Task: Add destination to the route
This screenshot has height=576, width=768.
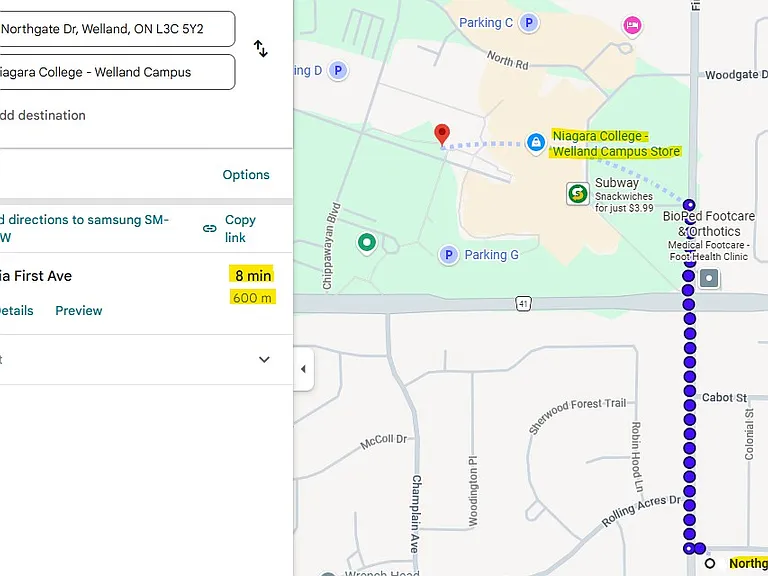Action: (43, 115)
